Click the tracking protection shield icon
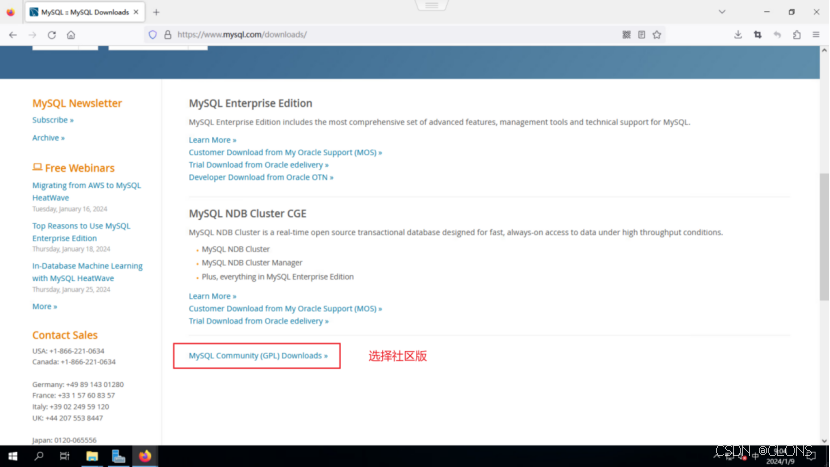Image resolution: width=830 pixels, height=467 pixels. point(152,35)
